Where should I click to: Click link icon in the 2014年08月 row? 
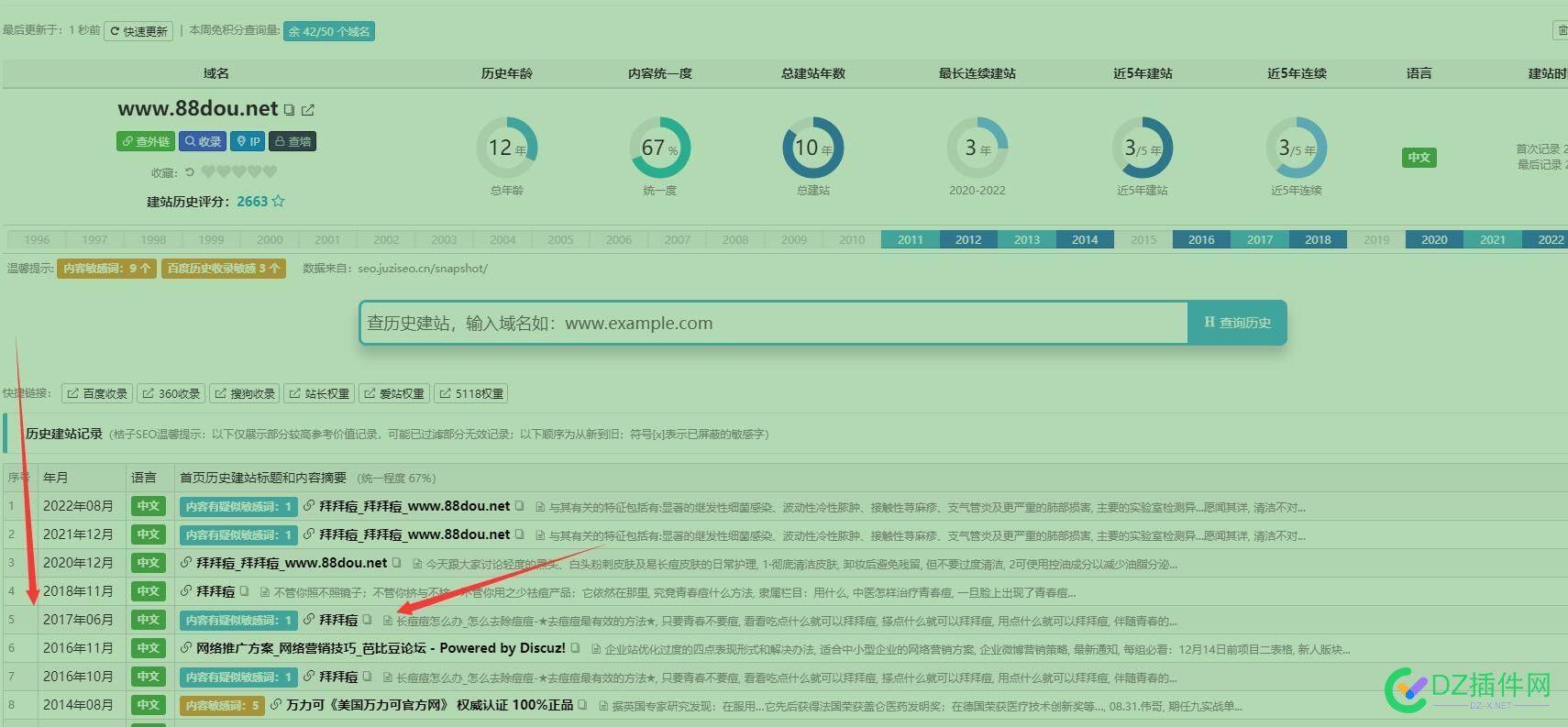(276, 705)
